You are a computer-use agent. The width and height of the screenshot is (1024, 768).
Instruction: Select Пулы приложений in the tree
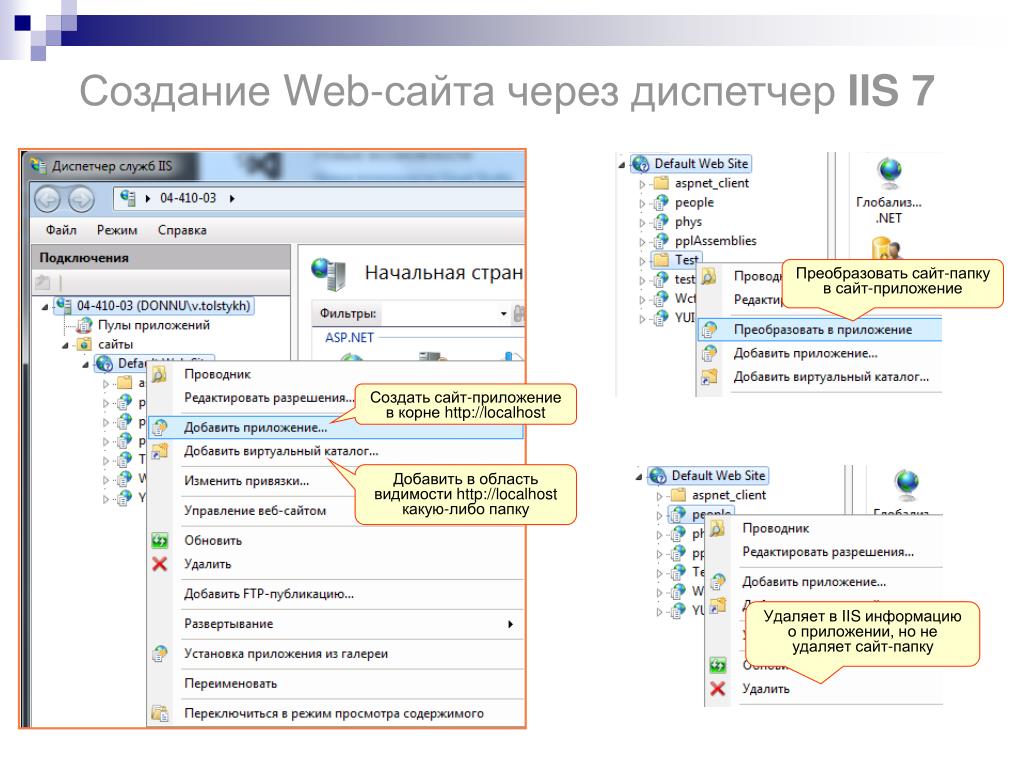153,325
